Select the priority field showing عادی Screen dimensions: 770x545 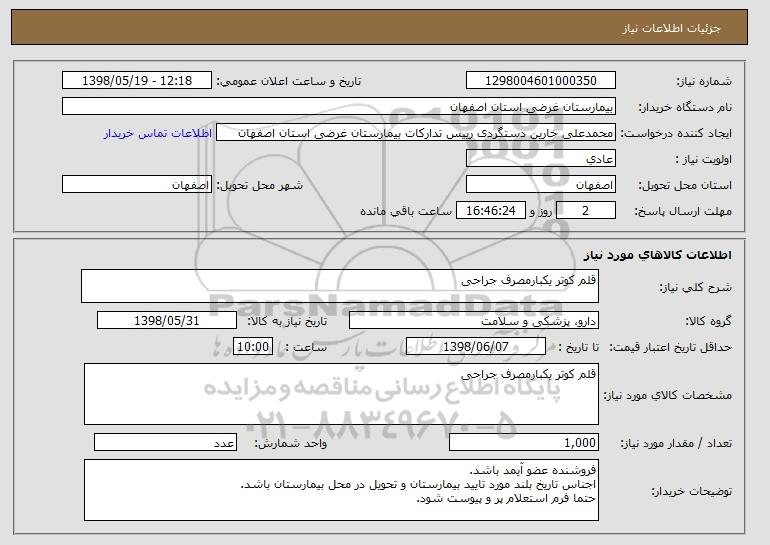541,159
